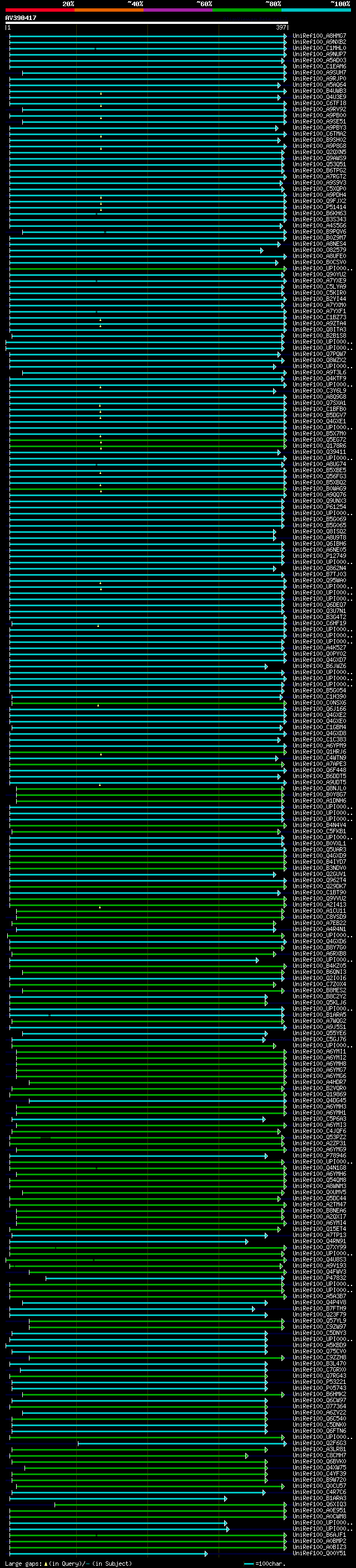This screenshot has height=1568, width=356.
Task: Open the UniRef100_A8HNG7 hit label
Action: [319, 36]
